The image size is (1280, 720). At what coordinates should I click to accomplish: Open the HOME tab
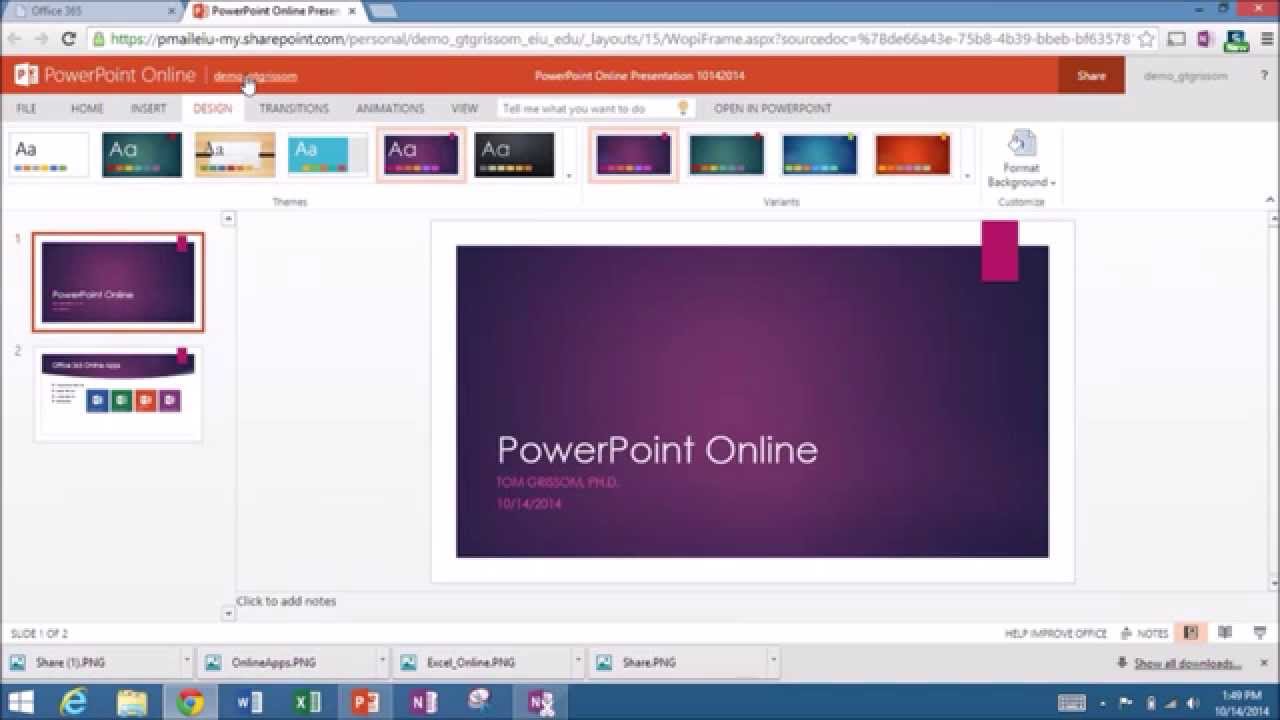(87, 108)
